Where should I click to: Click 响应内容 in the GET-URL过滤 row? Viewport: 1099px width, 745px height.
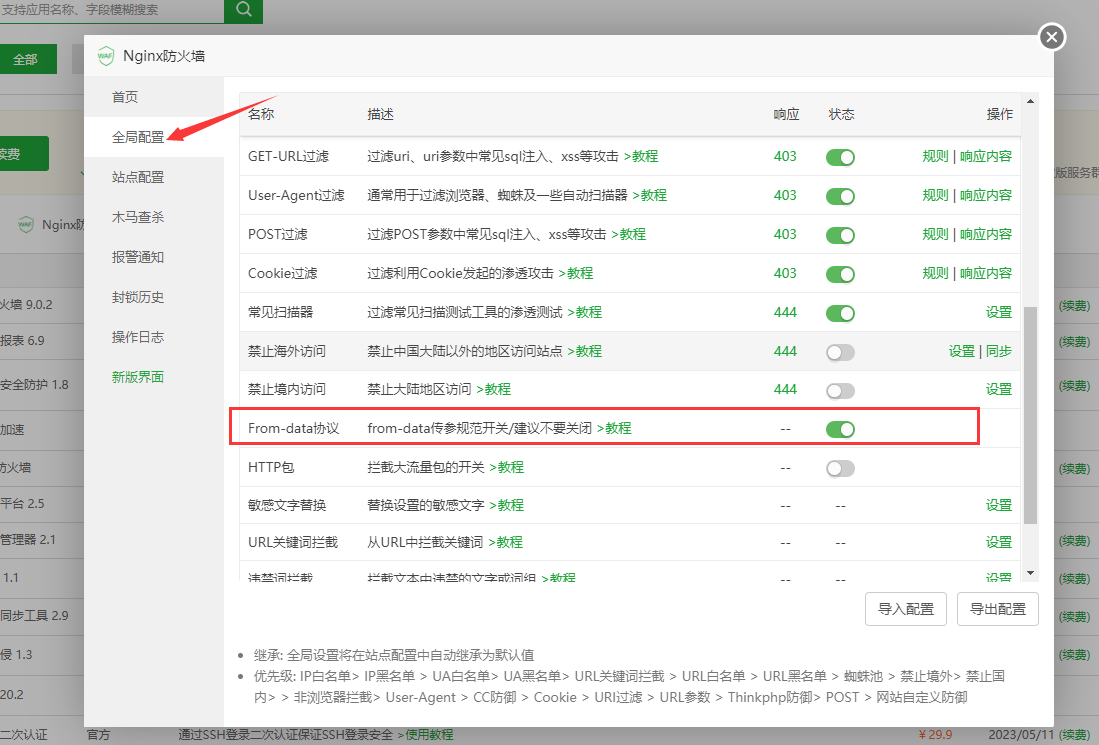pos(985,156)
